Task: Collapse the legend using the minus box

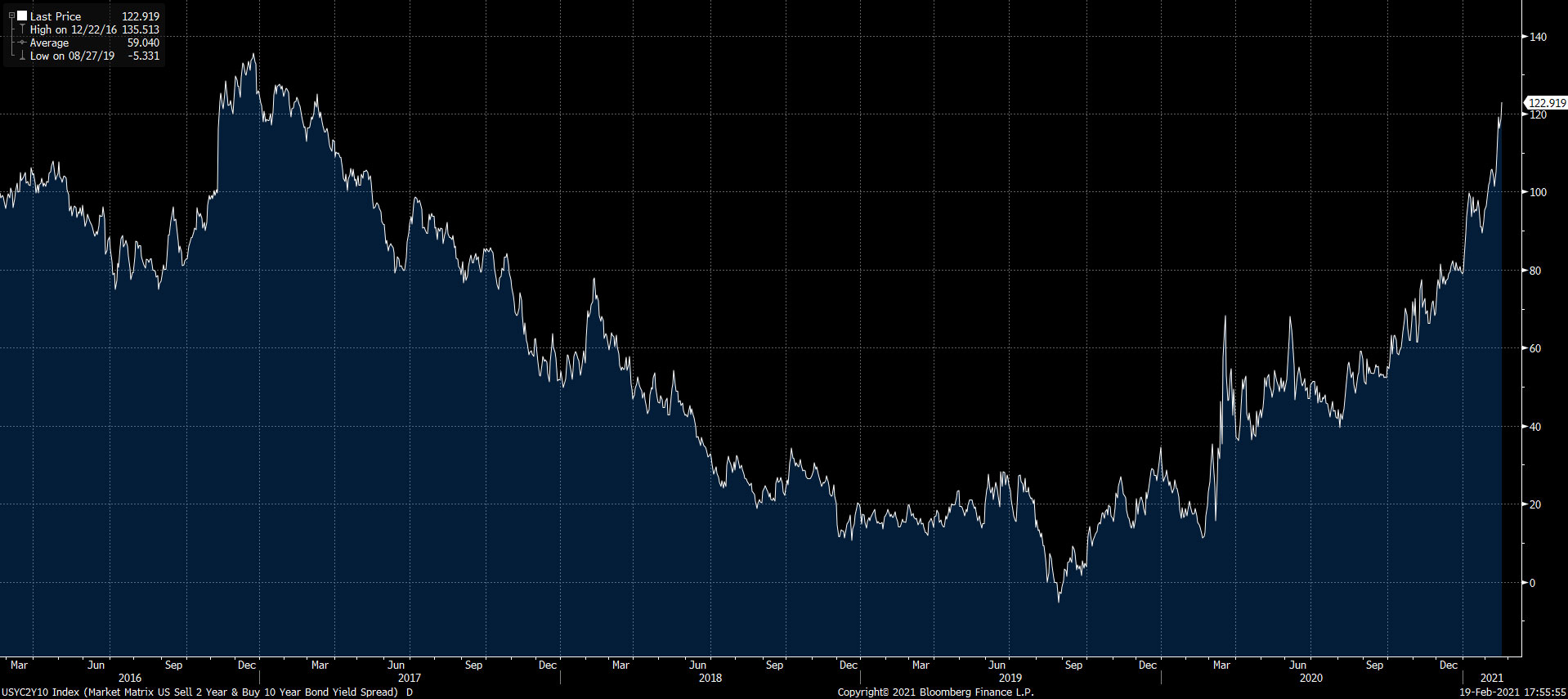Action: [11, 16]
